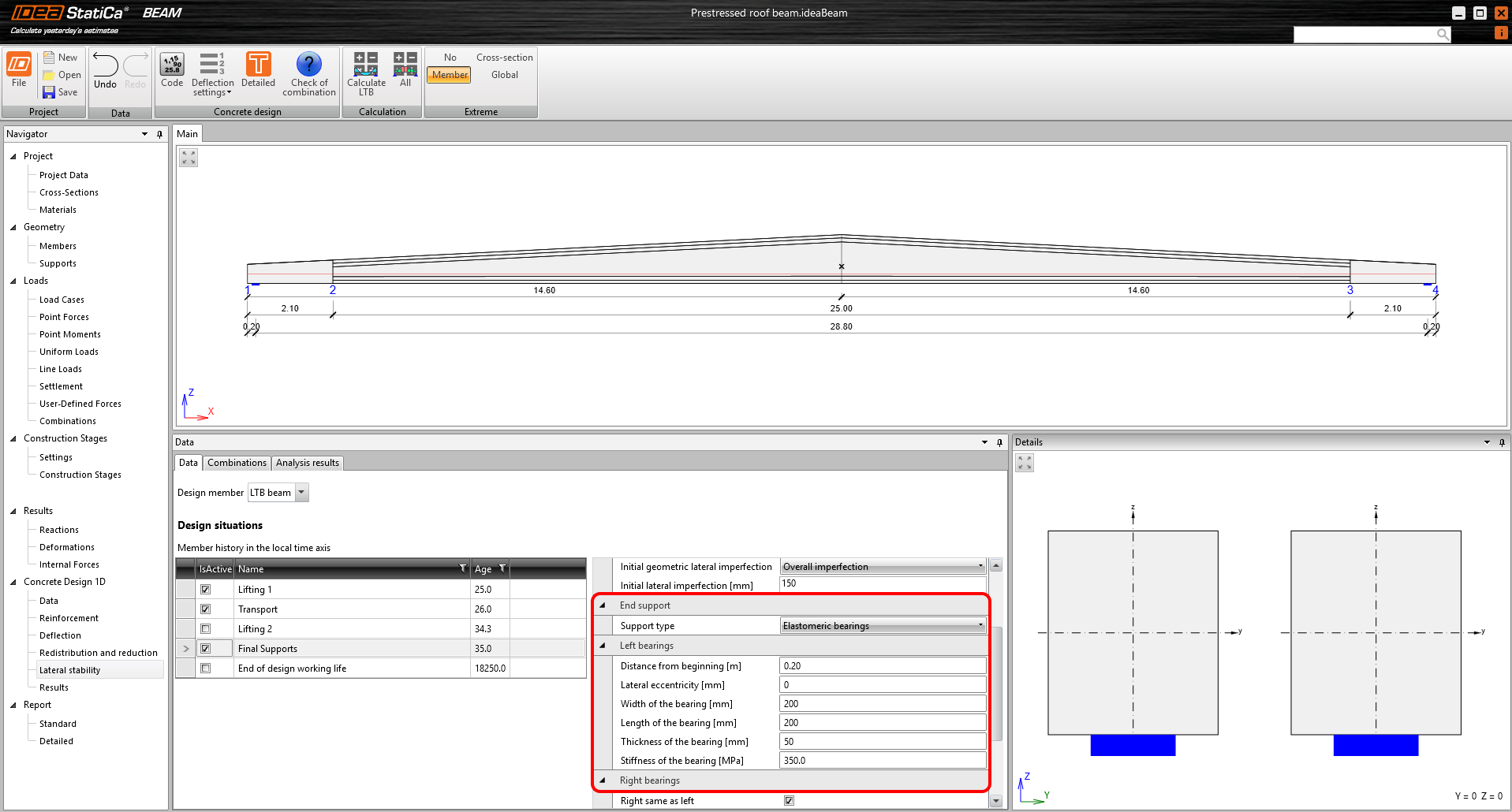Uncheck IsActive for the Transport row

[206, 609]
